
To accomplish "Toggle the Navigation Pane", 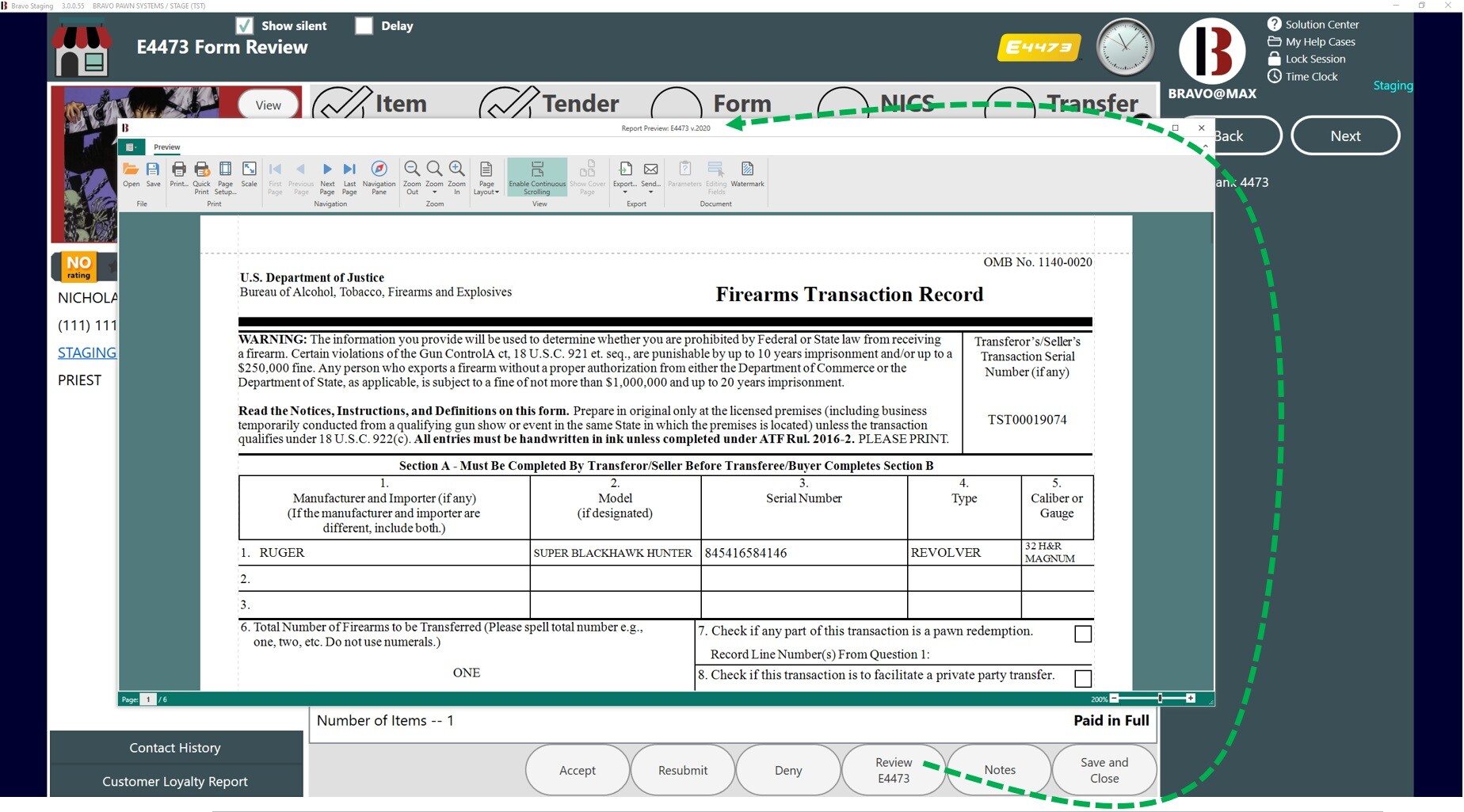I will 379,177.
